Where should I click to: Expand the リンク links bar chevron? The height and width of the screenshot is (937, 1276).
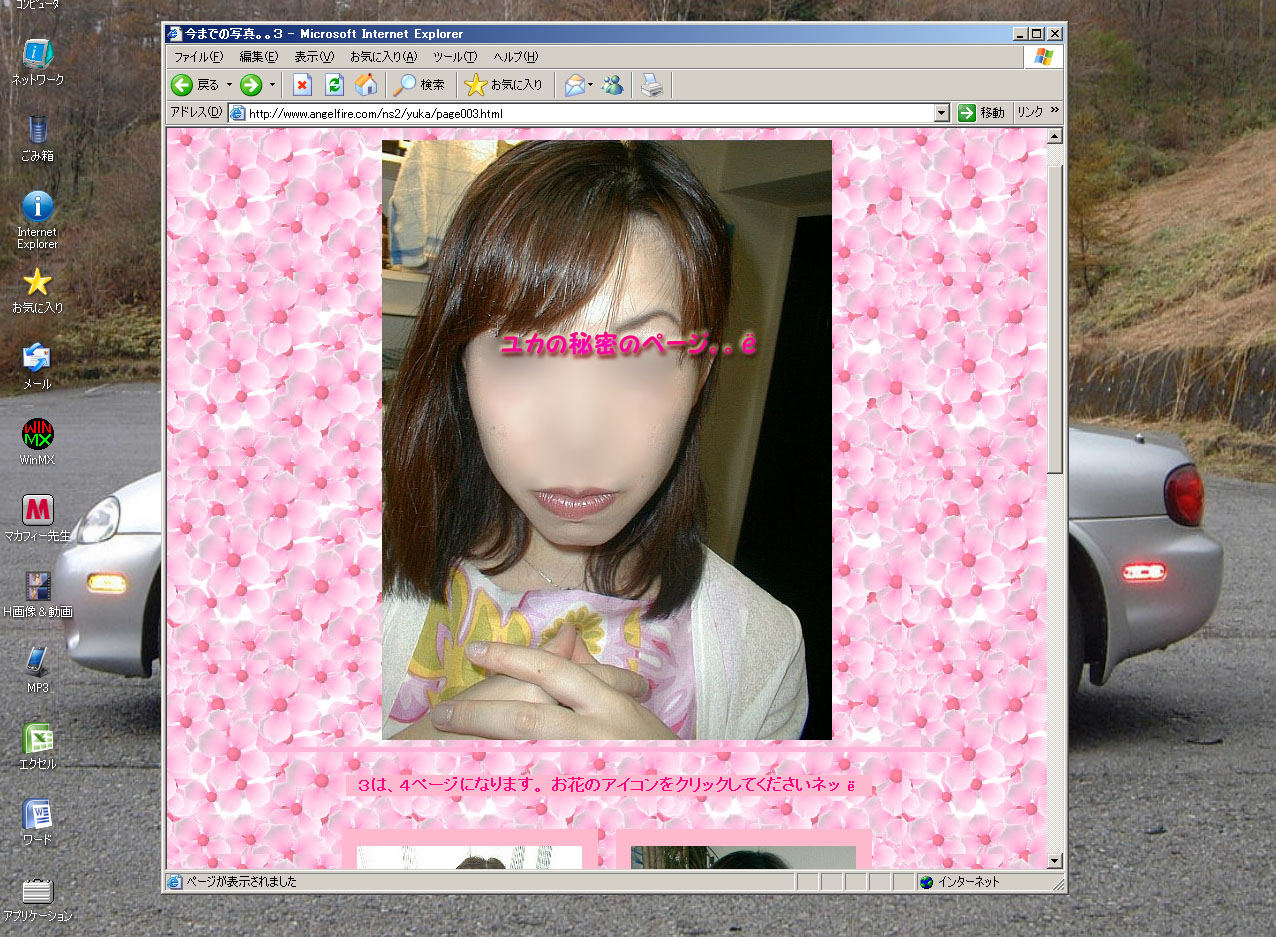tap(1054, 113)
